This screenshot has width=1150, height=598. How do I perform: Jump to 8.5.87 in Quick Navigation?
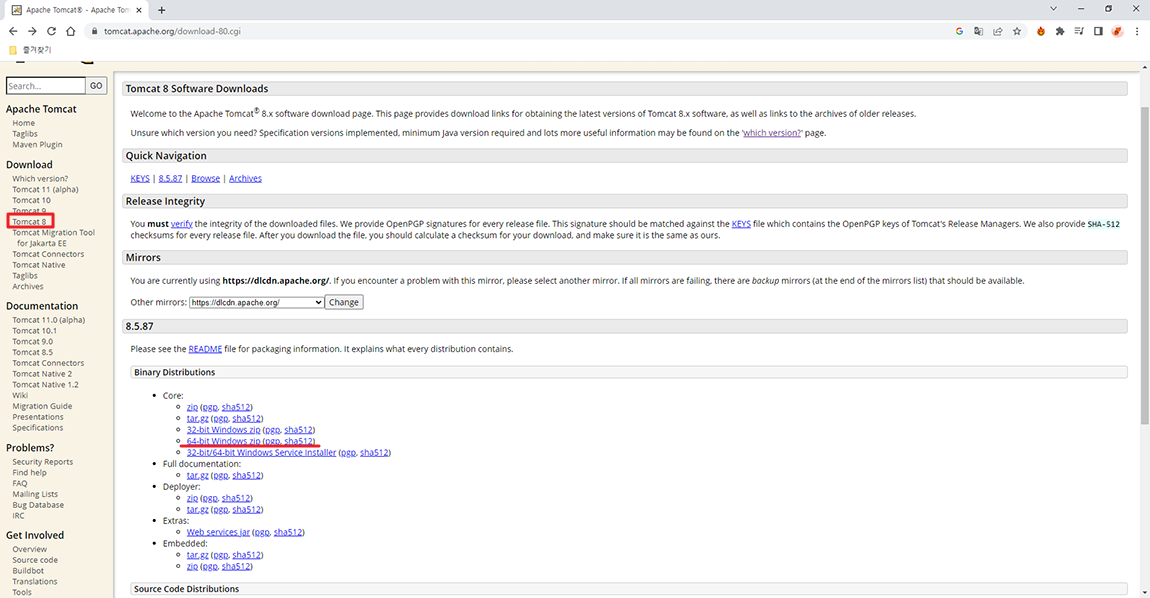170,178
